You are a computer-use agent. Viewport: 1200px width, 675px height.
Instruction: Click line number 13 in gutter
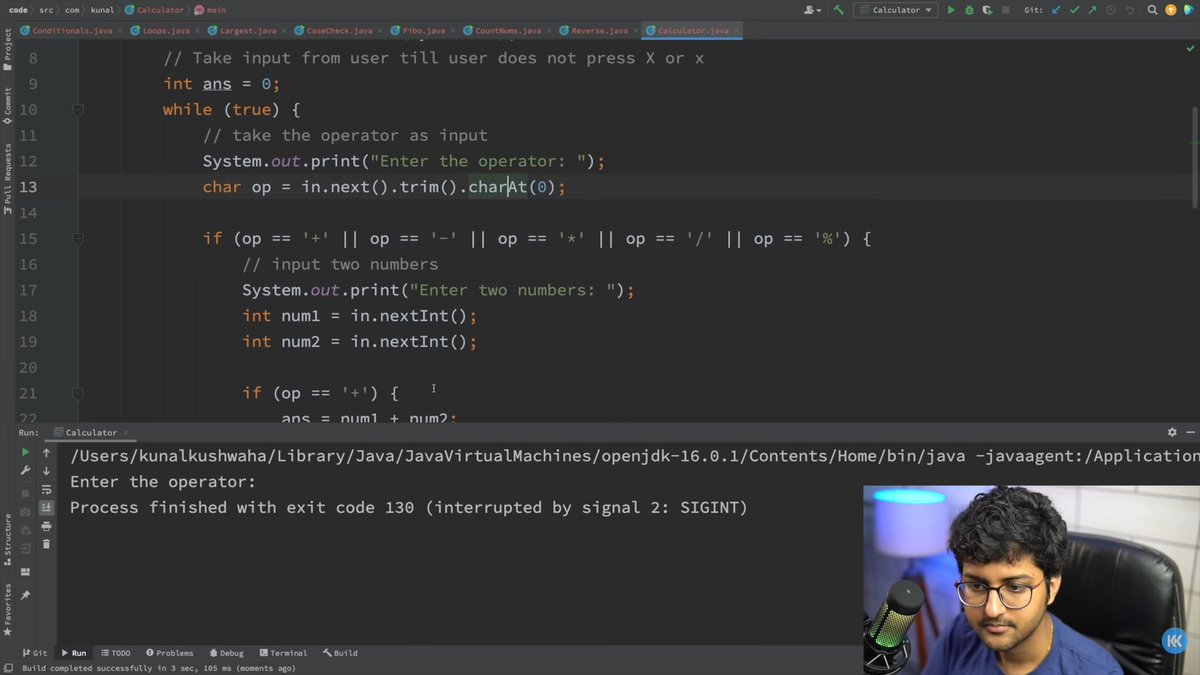click(x=27, y=187)
